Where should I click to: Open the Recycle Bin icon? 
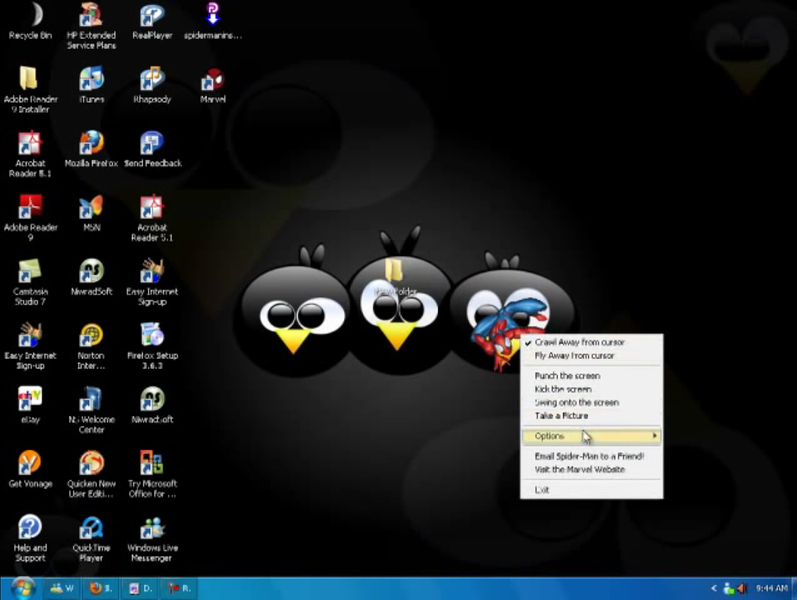tap(30, 20)
